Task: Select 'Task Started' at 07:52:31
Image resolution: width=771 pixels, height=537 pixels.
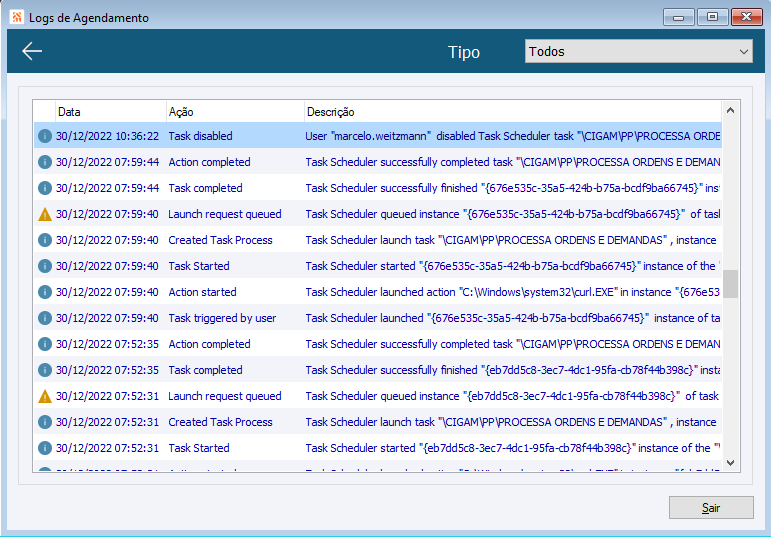Action: pos(199,448)
